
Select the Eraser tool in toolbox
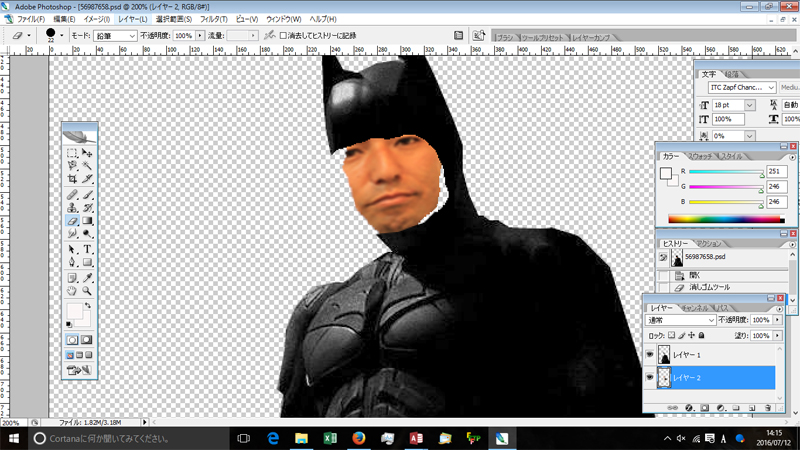(72, 221)
